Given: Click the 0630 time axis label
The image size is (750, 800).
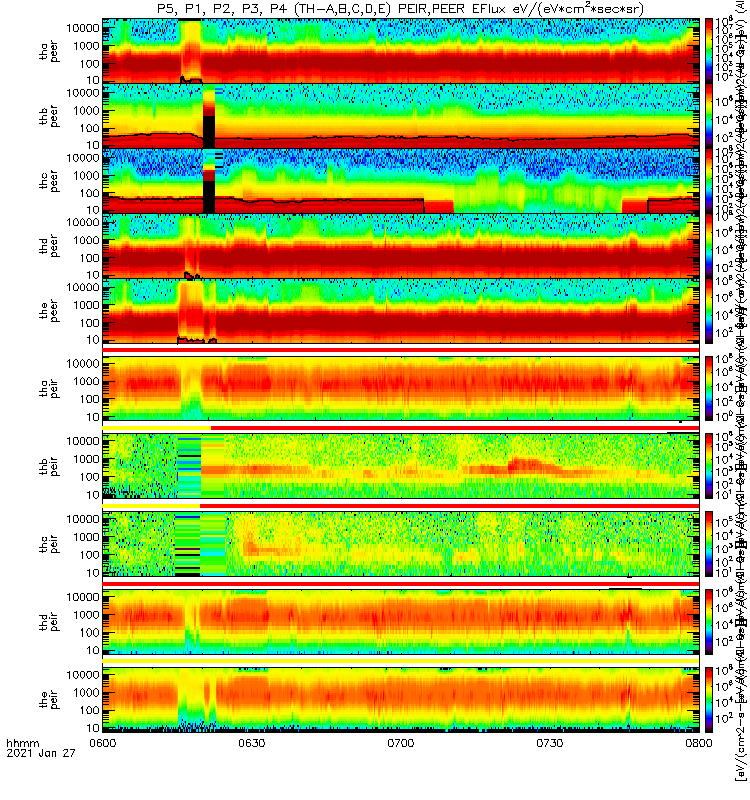Looking at the screenshot, I should pyautogui.click(x=252, y=743).
